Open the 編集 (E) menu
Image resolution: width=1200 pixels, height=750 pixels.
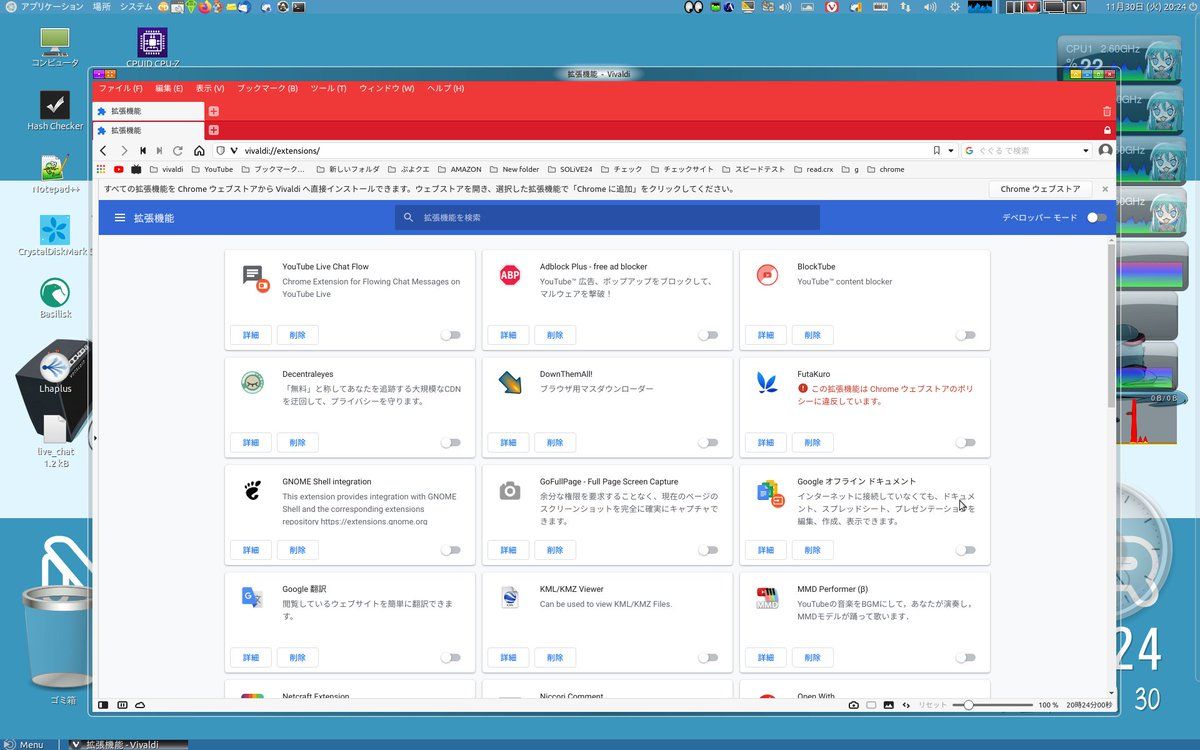click(x=169, y=88)
